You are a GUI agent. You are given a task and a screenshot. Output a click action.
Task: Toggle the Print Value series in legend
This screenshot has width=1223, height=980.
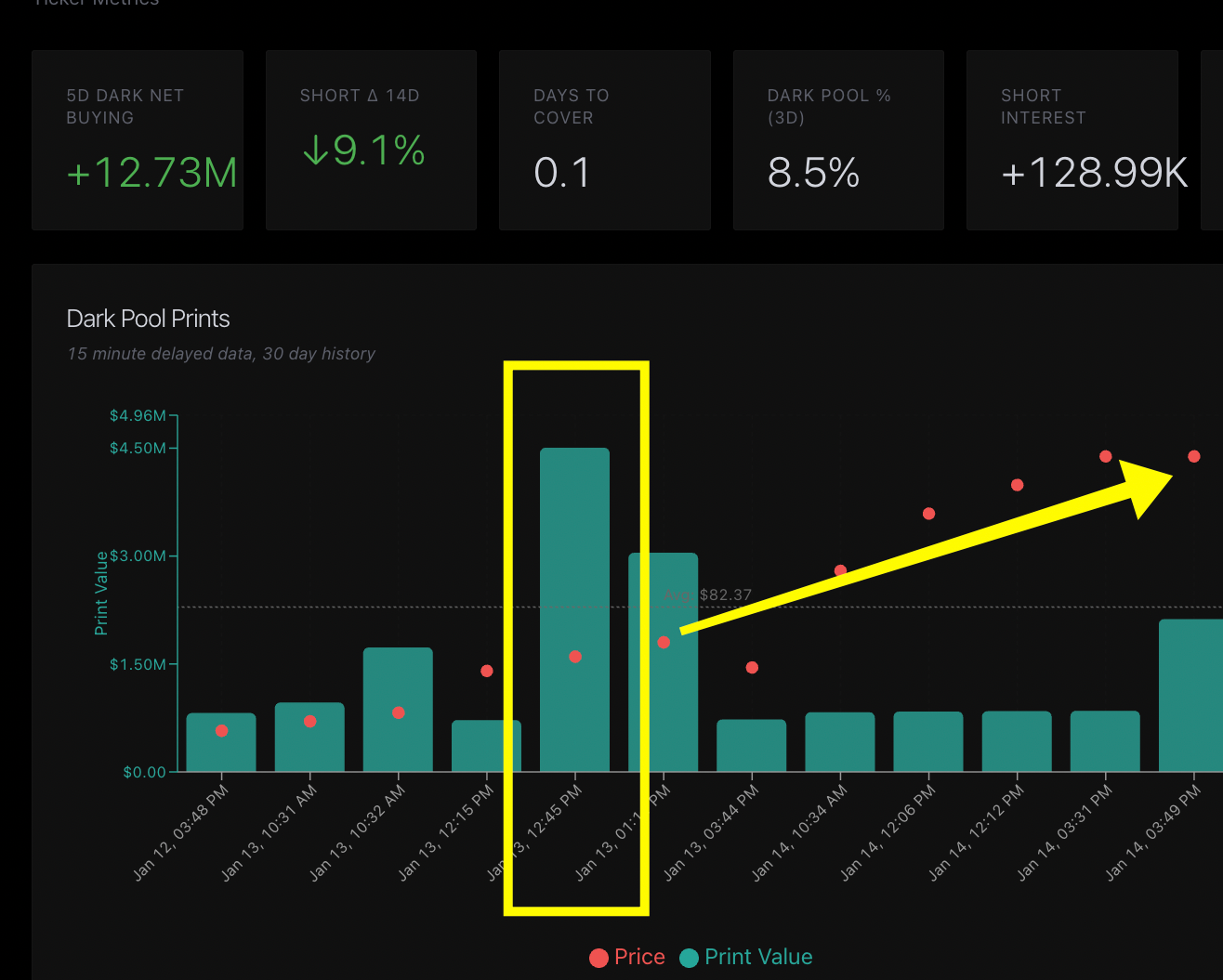click(746, 957)
